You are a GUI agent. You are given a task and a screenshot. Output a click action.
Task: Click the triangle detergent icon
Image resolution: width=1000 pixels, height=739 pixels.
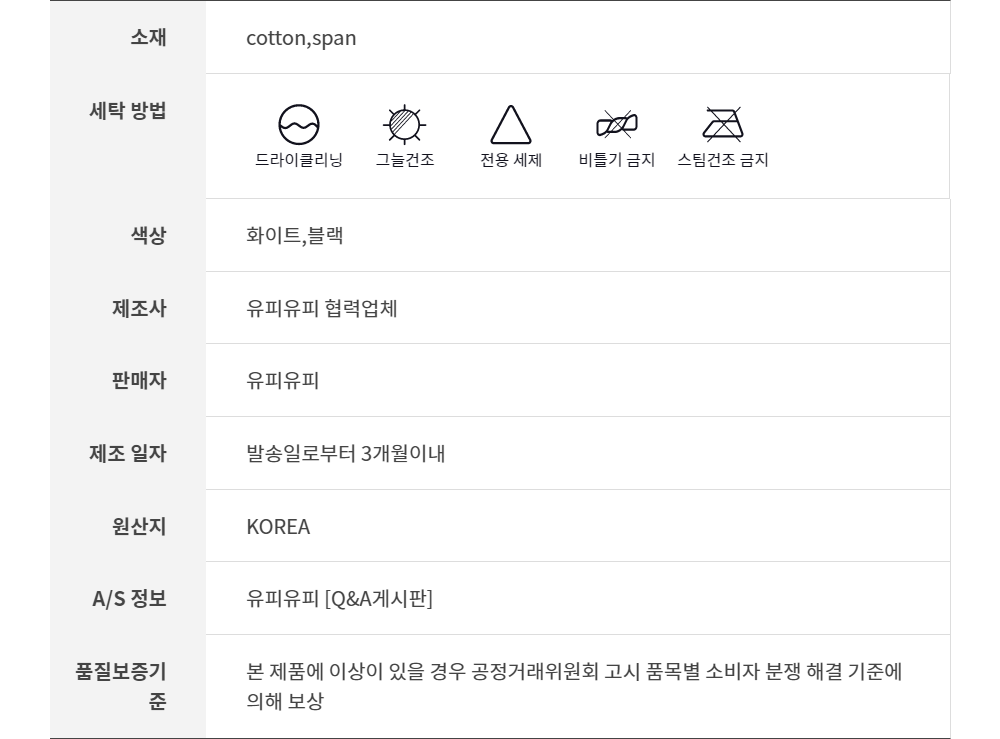(x=510, y=125)
